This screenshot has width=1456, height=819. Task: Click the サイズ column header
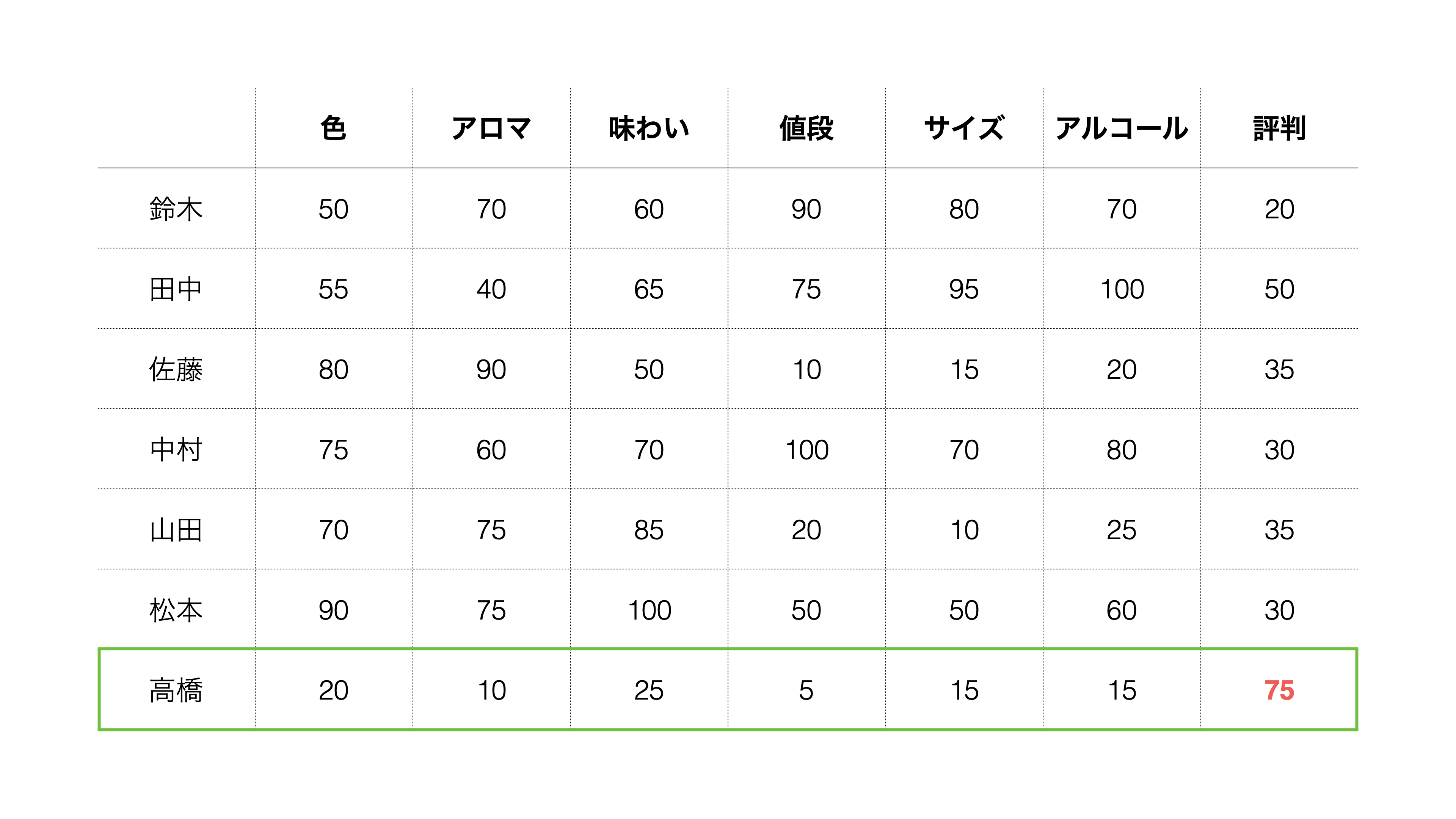[964, 128]
